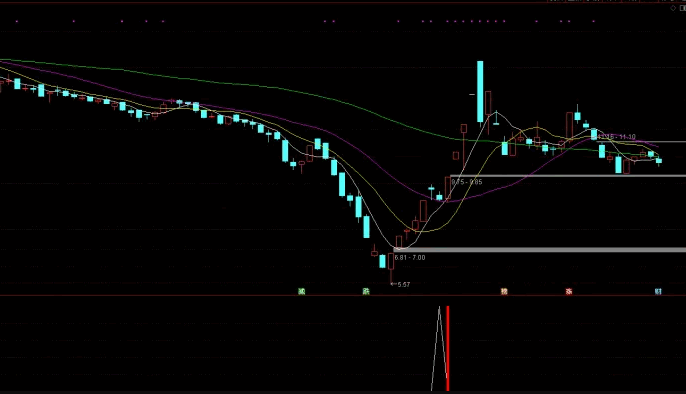This screenshot has height=394, width=686.
Task: Click the blue 财 event marker
Action: tap(658, 291)
